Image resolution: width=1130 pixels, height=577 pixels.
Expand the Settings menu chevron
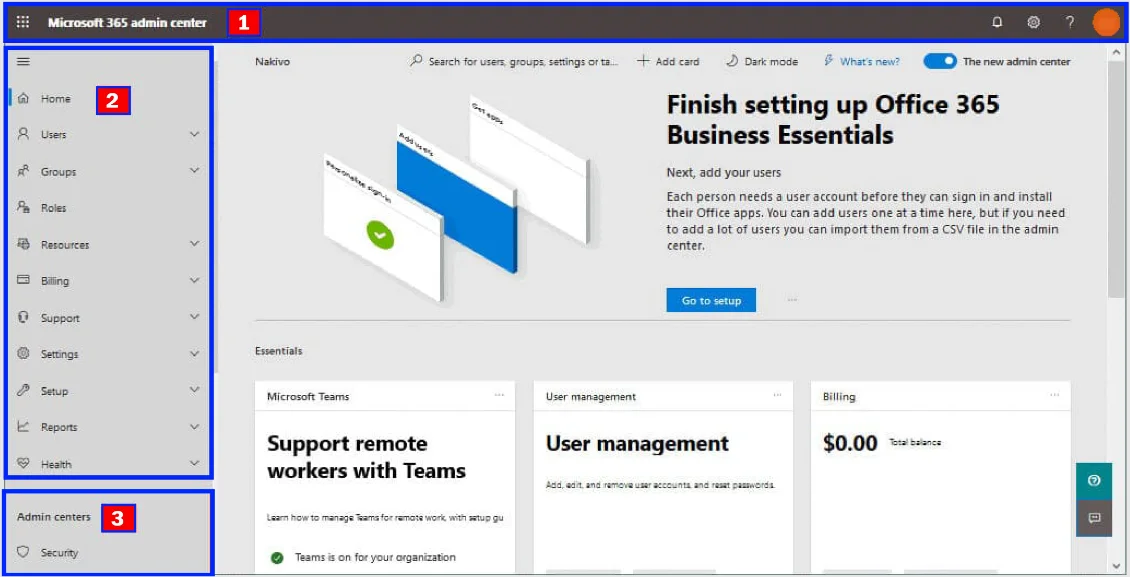point(195,354)
